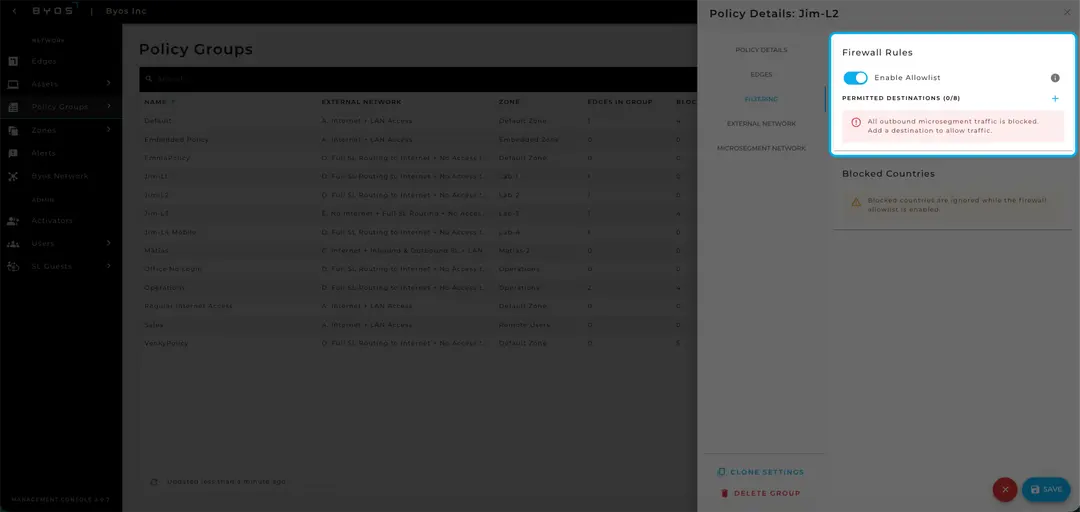
Task: Click the Permitted Destinations (0/8) label
Action: pos(901,99)
